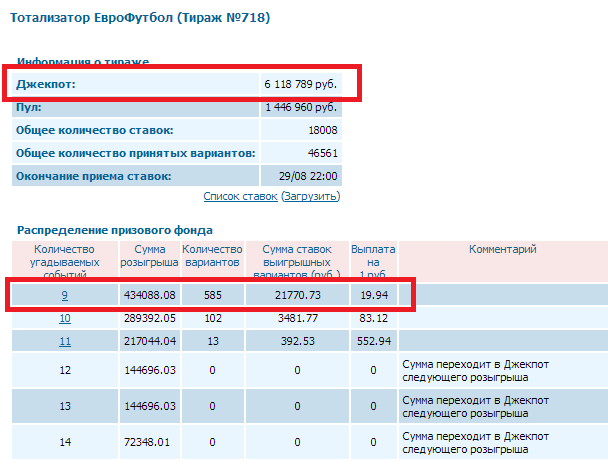Screen dimensions: 608x469
Task: Click the 'Комментарий' column header
Action: (x=503, y=249)
